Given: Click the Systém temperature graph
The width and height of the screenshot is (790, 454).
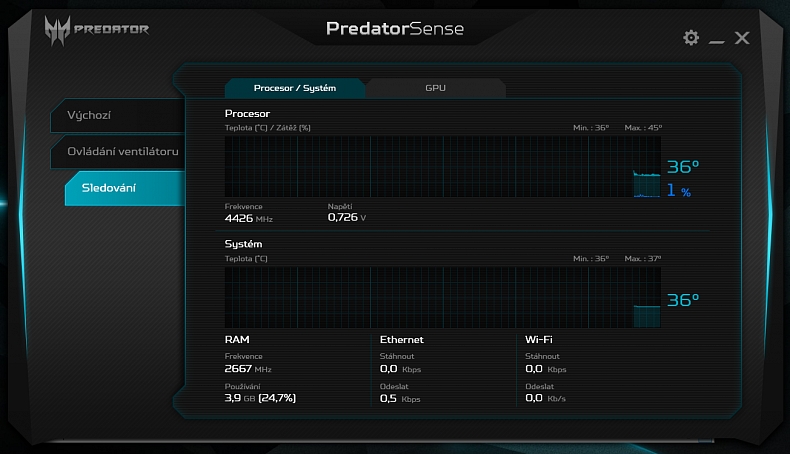Looking at the screenshot, I should (442, 297).
